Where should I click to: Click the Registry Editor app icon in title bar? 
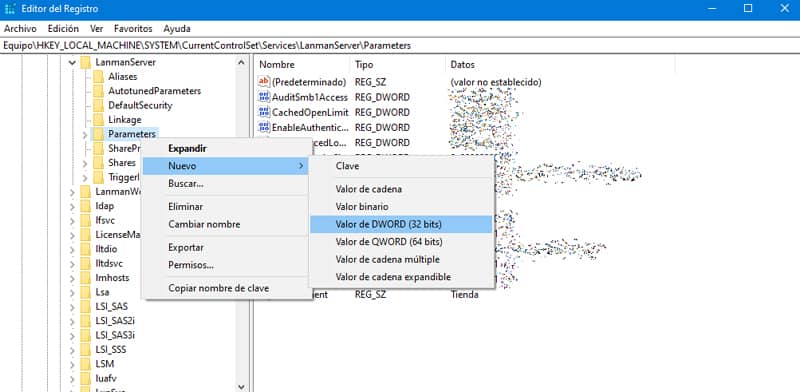10,9
